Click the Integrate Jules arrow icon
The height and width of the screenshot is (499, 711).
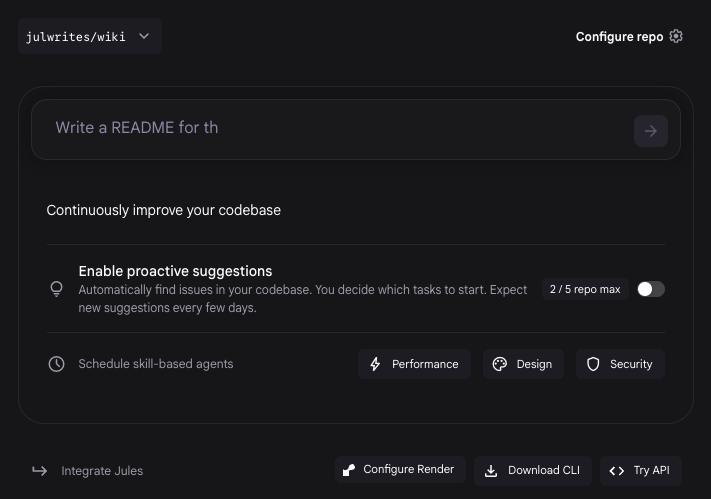40,470
